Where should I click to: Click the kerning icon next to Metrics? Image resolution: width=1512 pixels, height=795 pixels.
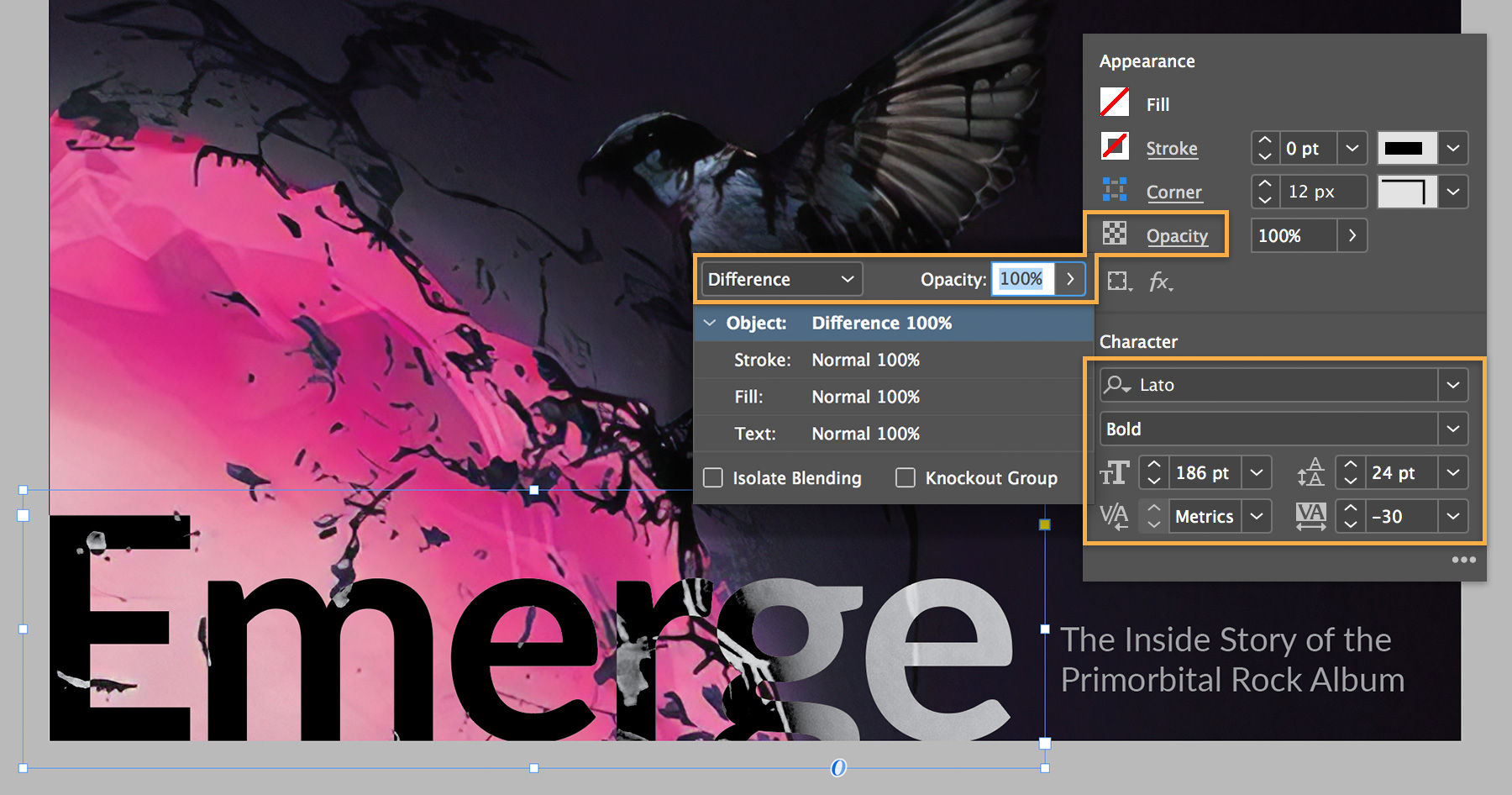click(x=1114, y=516)
